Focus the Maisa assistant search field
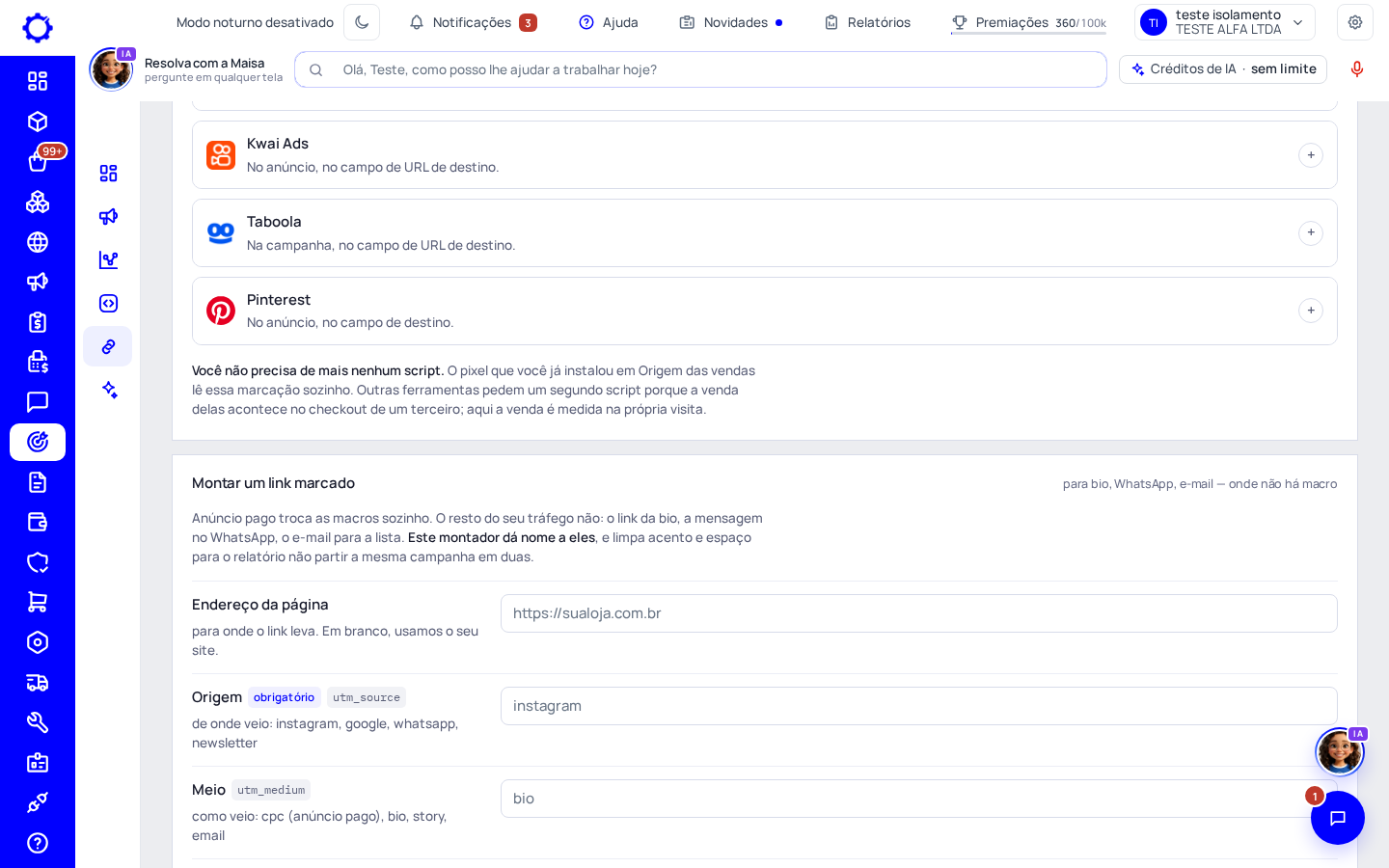This screenshot has width=1389, height=868. pyautogui.click(x=700, y=69)
